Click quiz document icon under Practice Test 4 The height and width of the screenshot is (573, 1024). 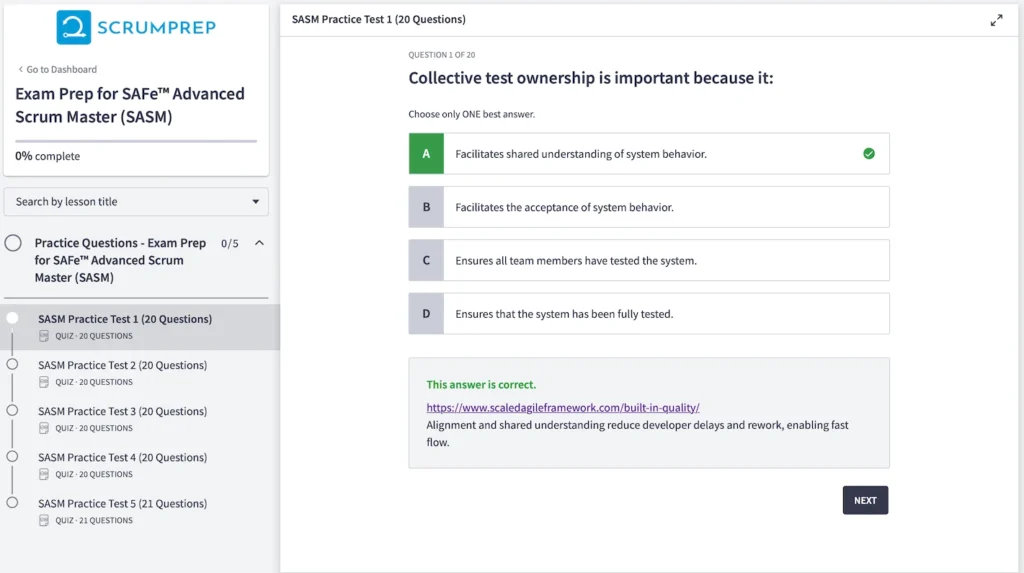coord(44,474)
